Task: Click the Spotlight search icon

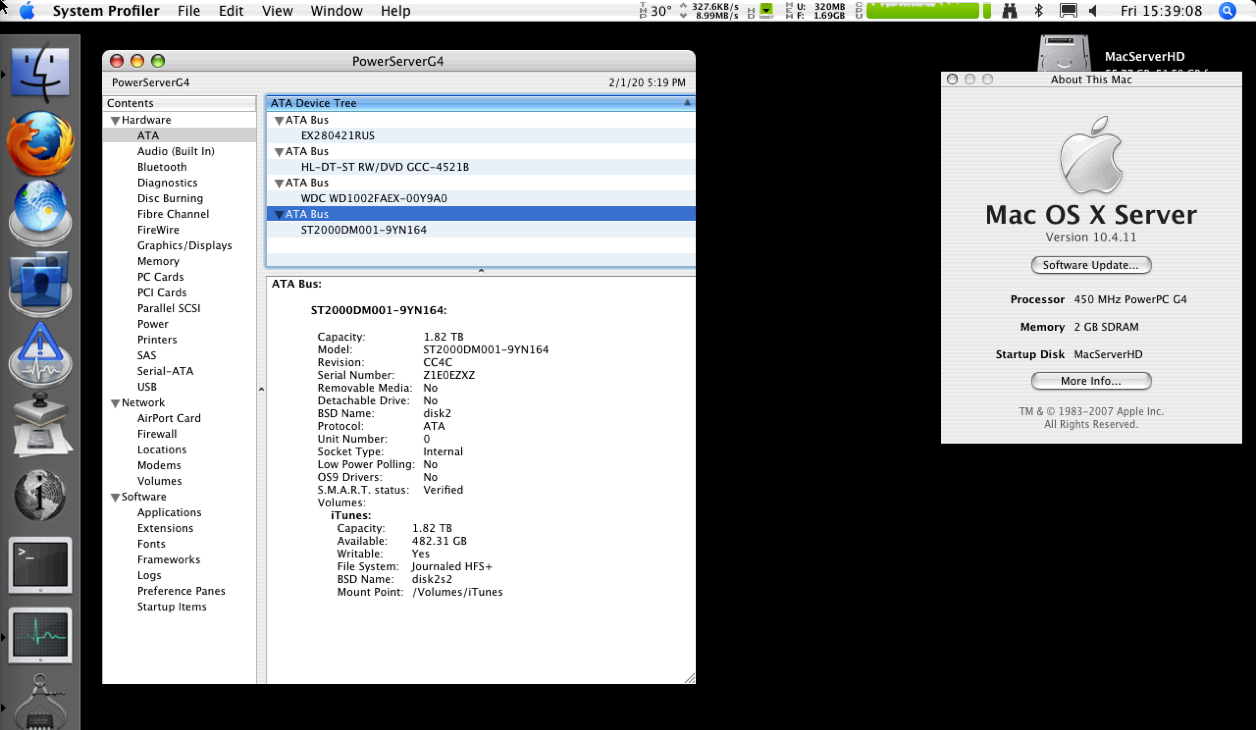Action: [1227, 11]
